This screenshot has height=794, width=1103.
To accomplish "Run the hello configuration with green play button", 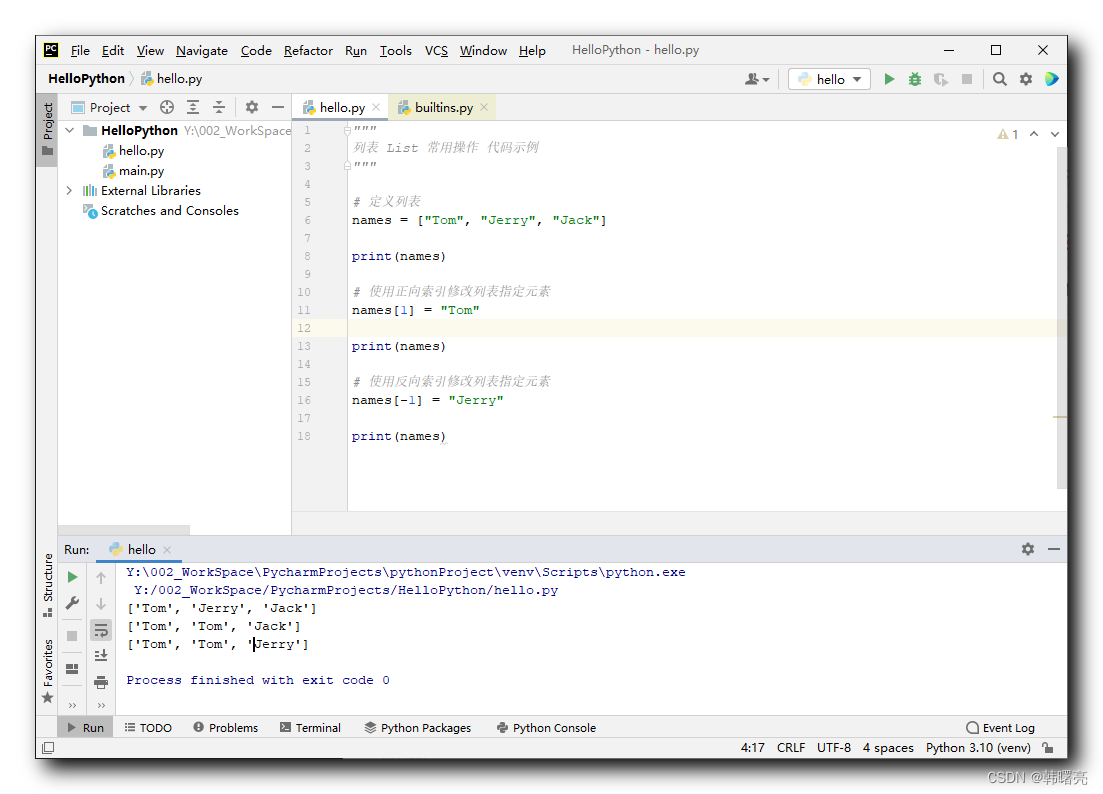I will (889, 79).
